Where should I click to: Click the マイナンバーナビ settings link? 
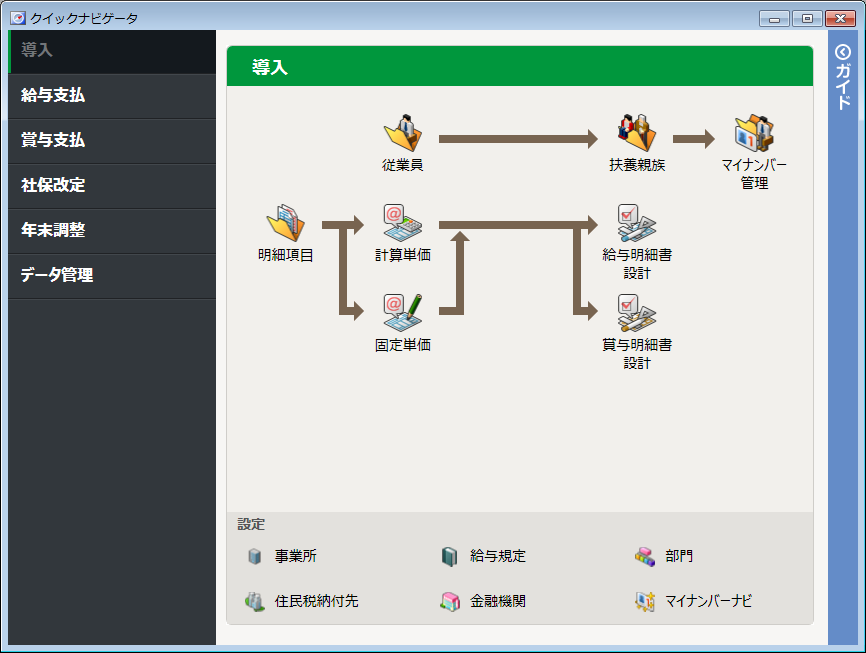(708, 601)
